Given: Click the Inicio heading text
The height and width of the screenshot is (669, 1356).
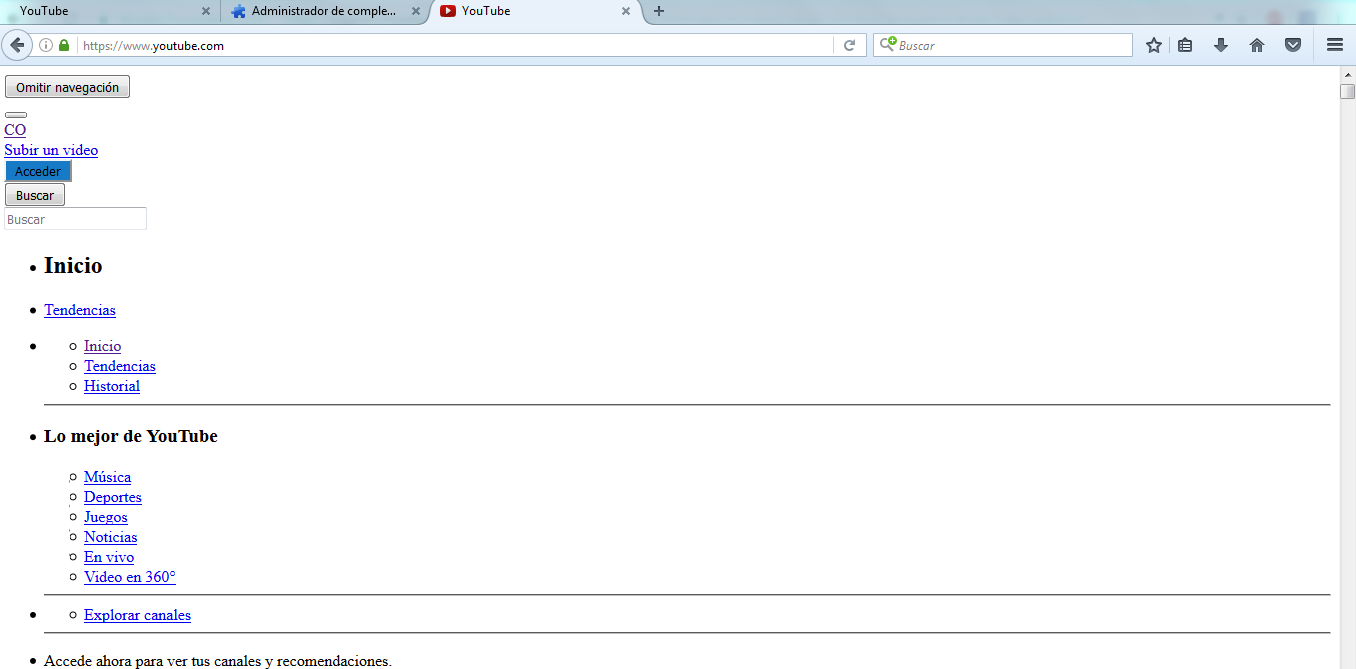Looking at the screenshot, I should coord(73,265).
